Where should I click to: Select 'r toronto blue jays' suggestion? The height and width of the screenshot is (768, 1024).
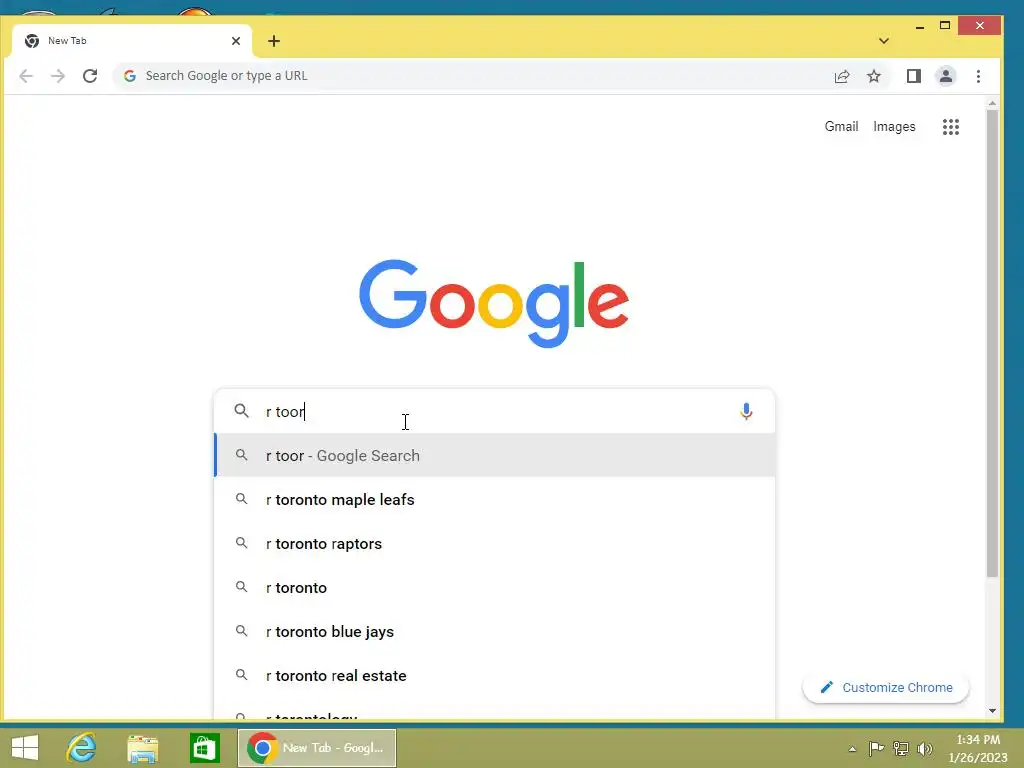(x=495, y=632)
